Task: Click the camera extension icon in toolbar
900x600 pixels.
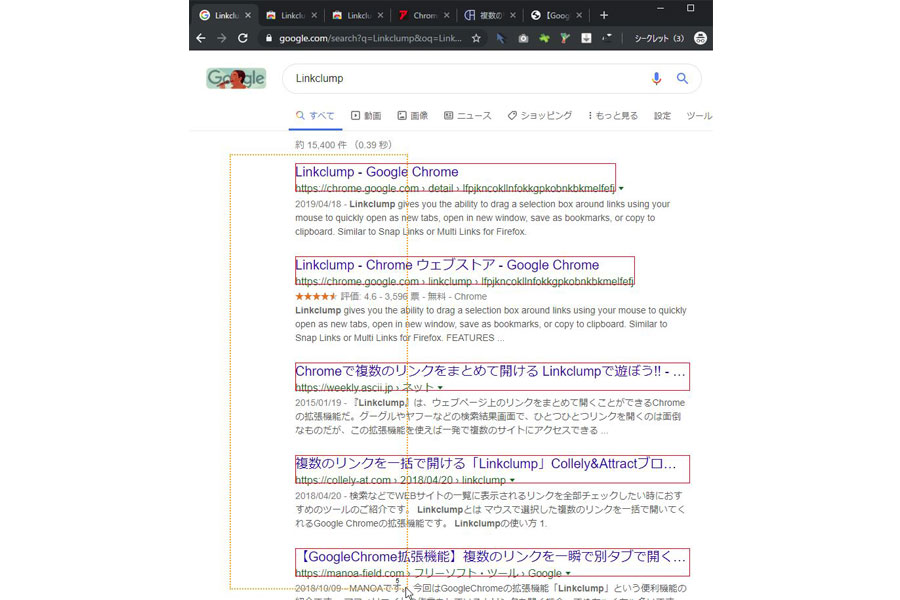Action: (x=523, y=38)
